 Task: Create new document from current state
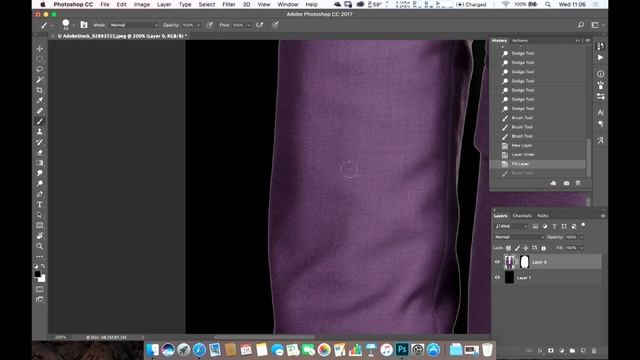(553, 183)
